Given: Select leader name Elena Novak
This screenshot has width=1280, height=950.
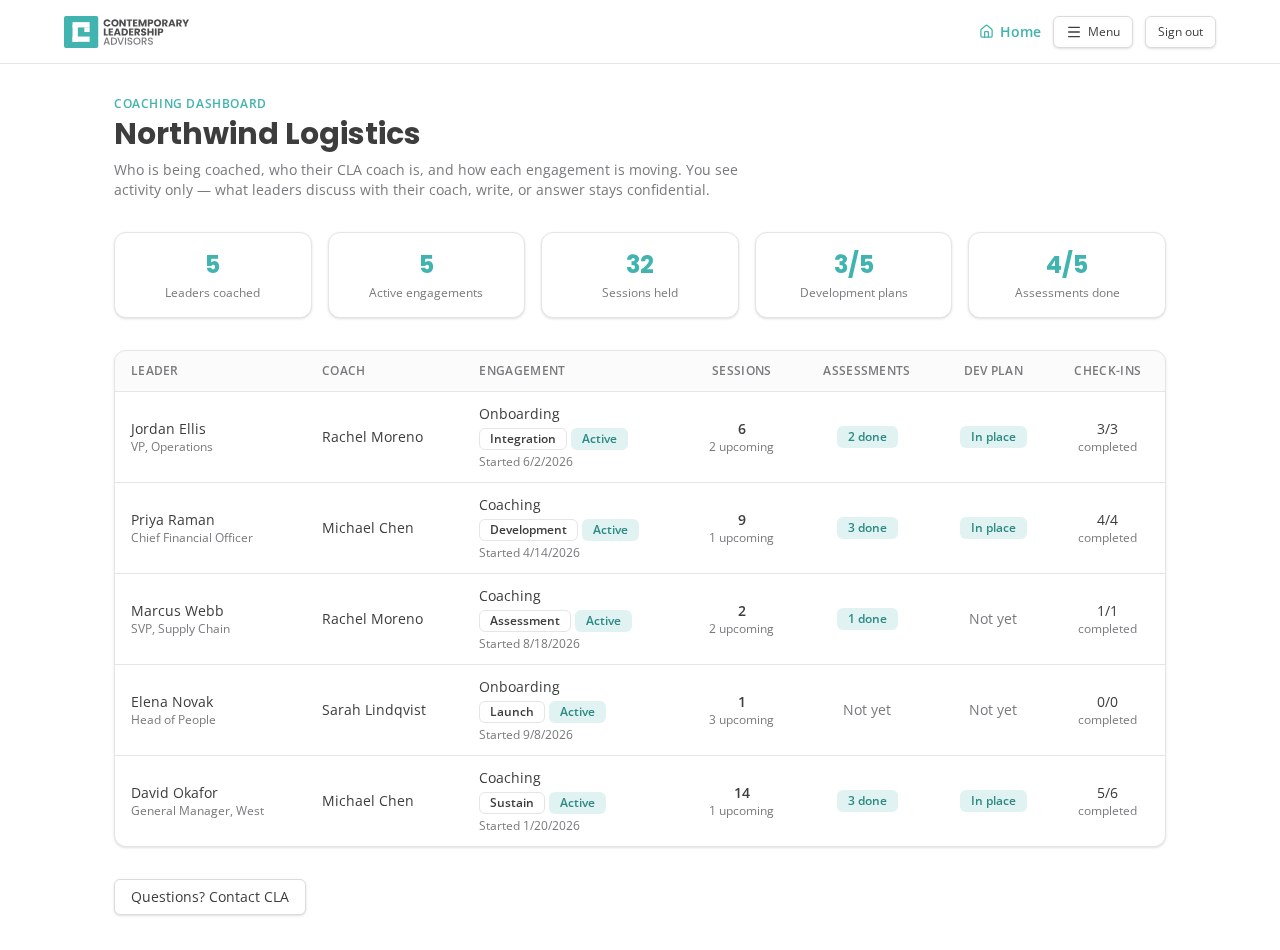Looking at the screenshot, I should [x=172, y=702].
